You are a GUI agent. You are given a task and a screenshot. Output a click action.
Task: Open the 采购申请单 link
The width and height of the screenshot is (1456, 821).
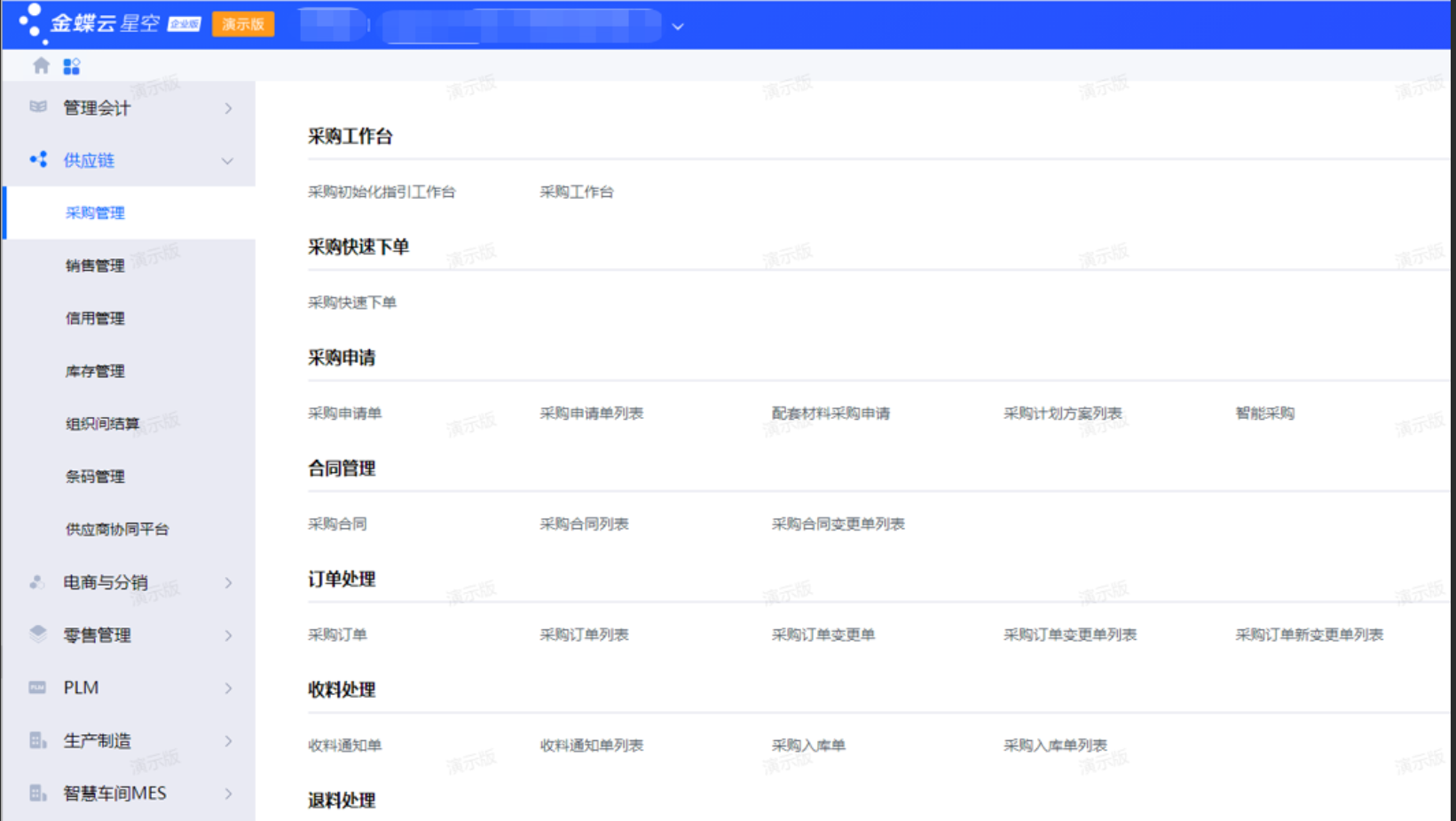[x=344, y=413]
